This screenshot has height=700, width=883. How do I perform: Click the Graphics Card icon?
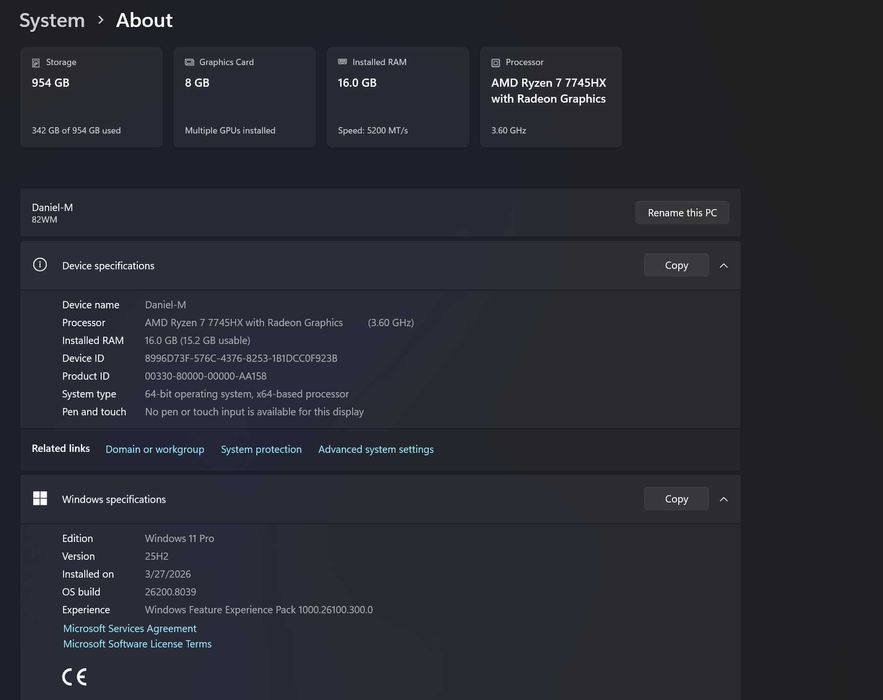point(189,62)
